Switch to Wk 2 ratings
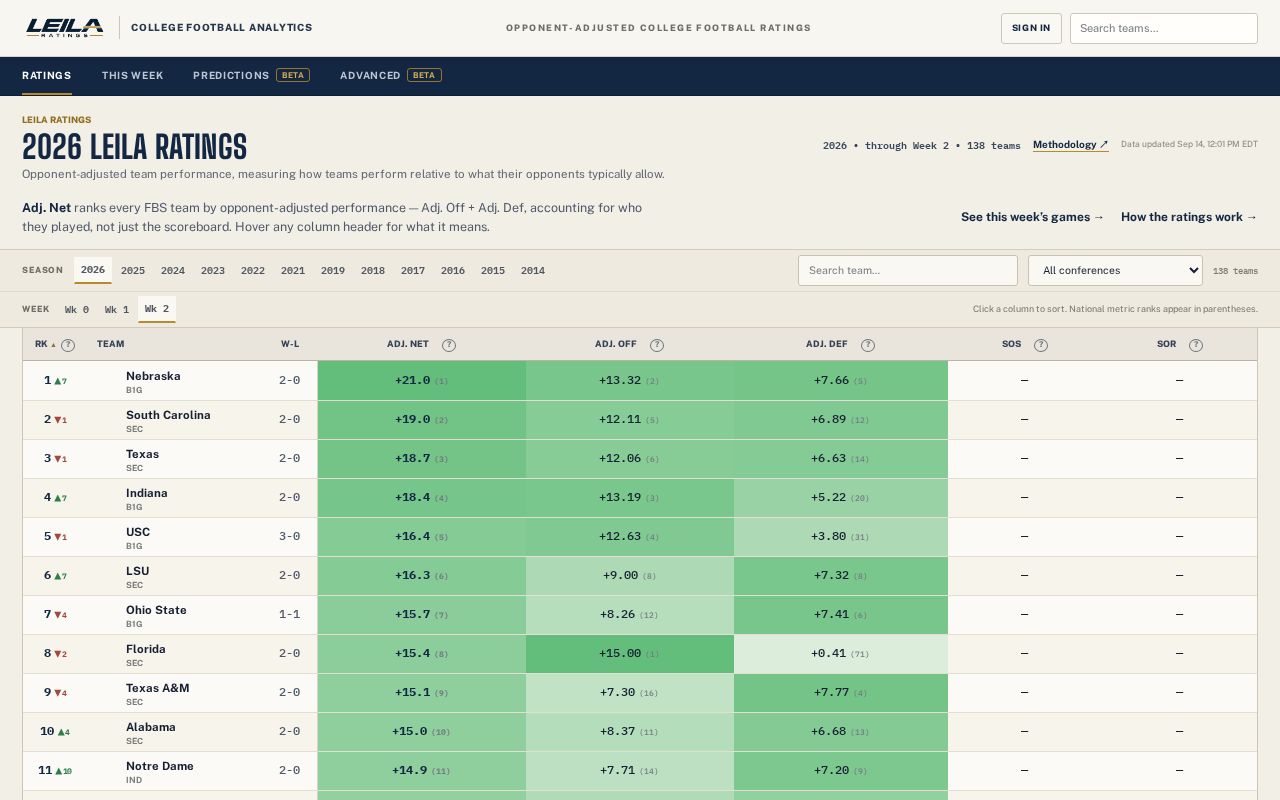The image size is (1280, 800). point(157,309)
